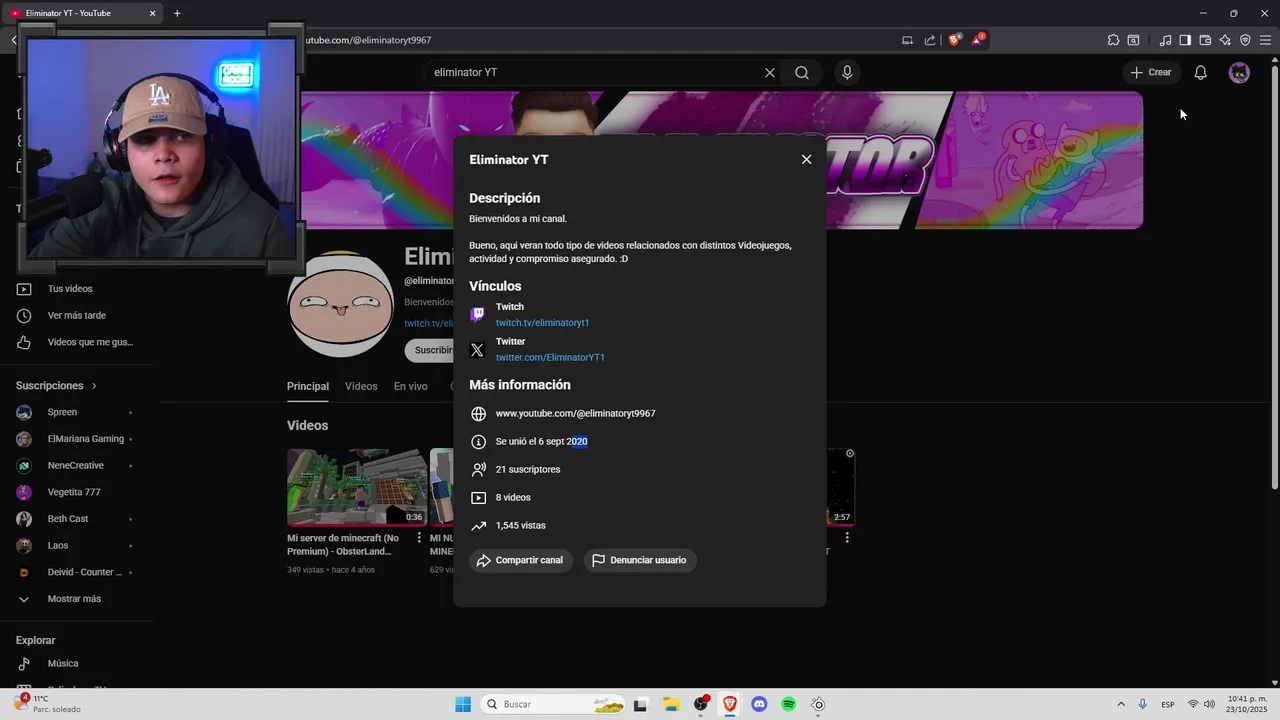Open Brave Leo AI icon
The height and width of the screenshot is (720, 1280).
coord(1225,40)
